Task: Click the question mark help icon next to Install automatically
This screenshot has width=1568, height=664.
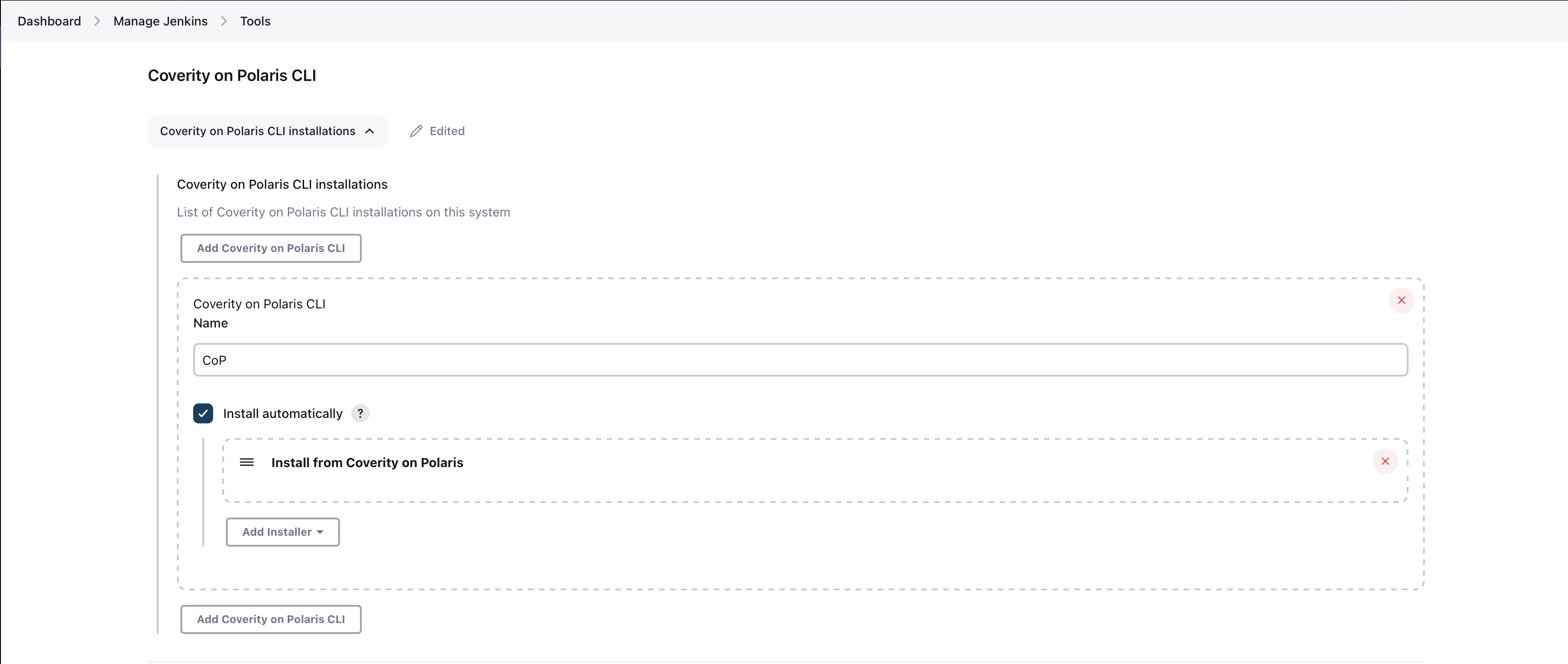Action: (361, 413)
